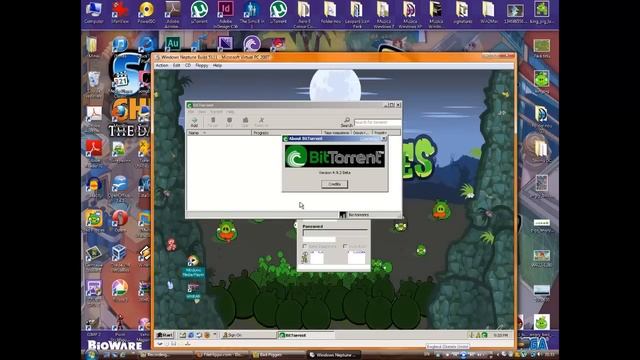Open the PowerISO desktop shortcut
The height and width of the screenshot is (360, 640).
pyautogui.click(x=146, y=12)
